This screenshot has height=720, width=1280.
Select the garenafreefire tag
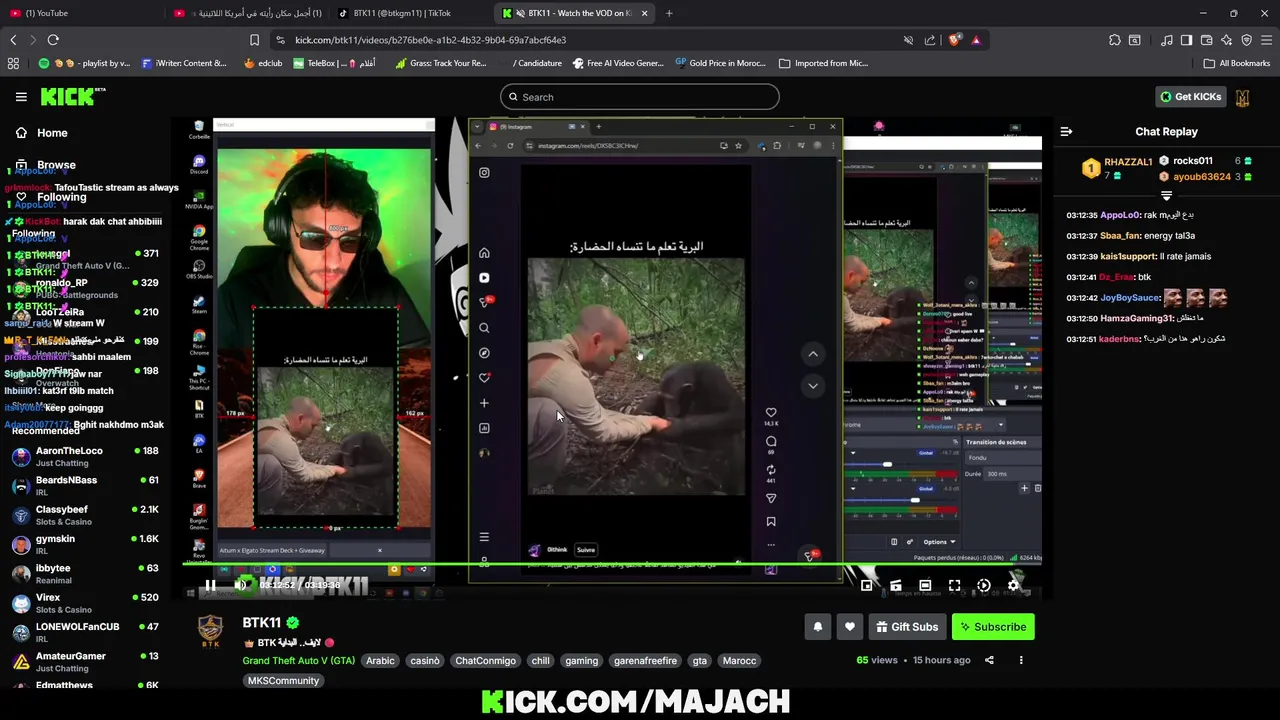point(645,661)
